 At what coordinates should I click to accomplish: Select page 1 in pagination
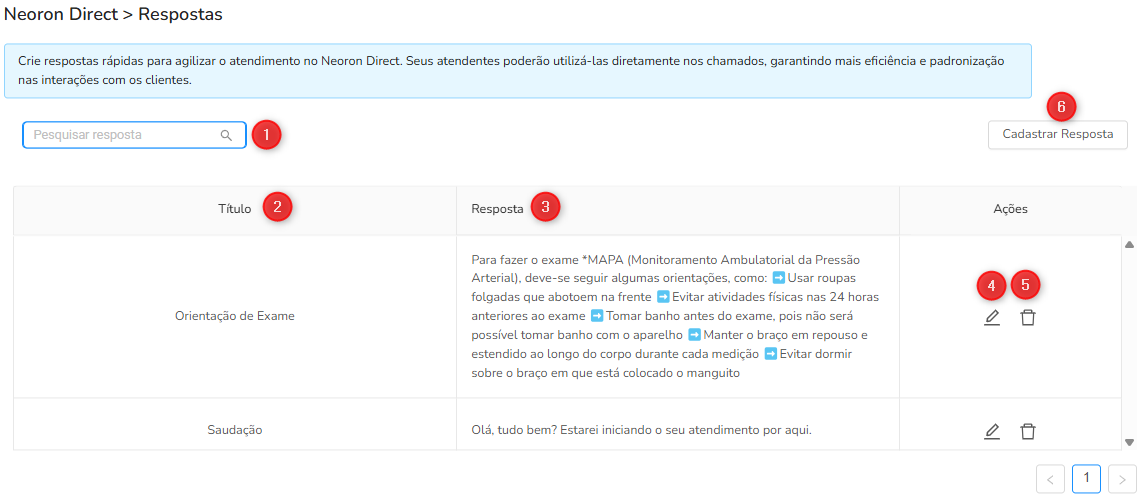(1086, 479)
